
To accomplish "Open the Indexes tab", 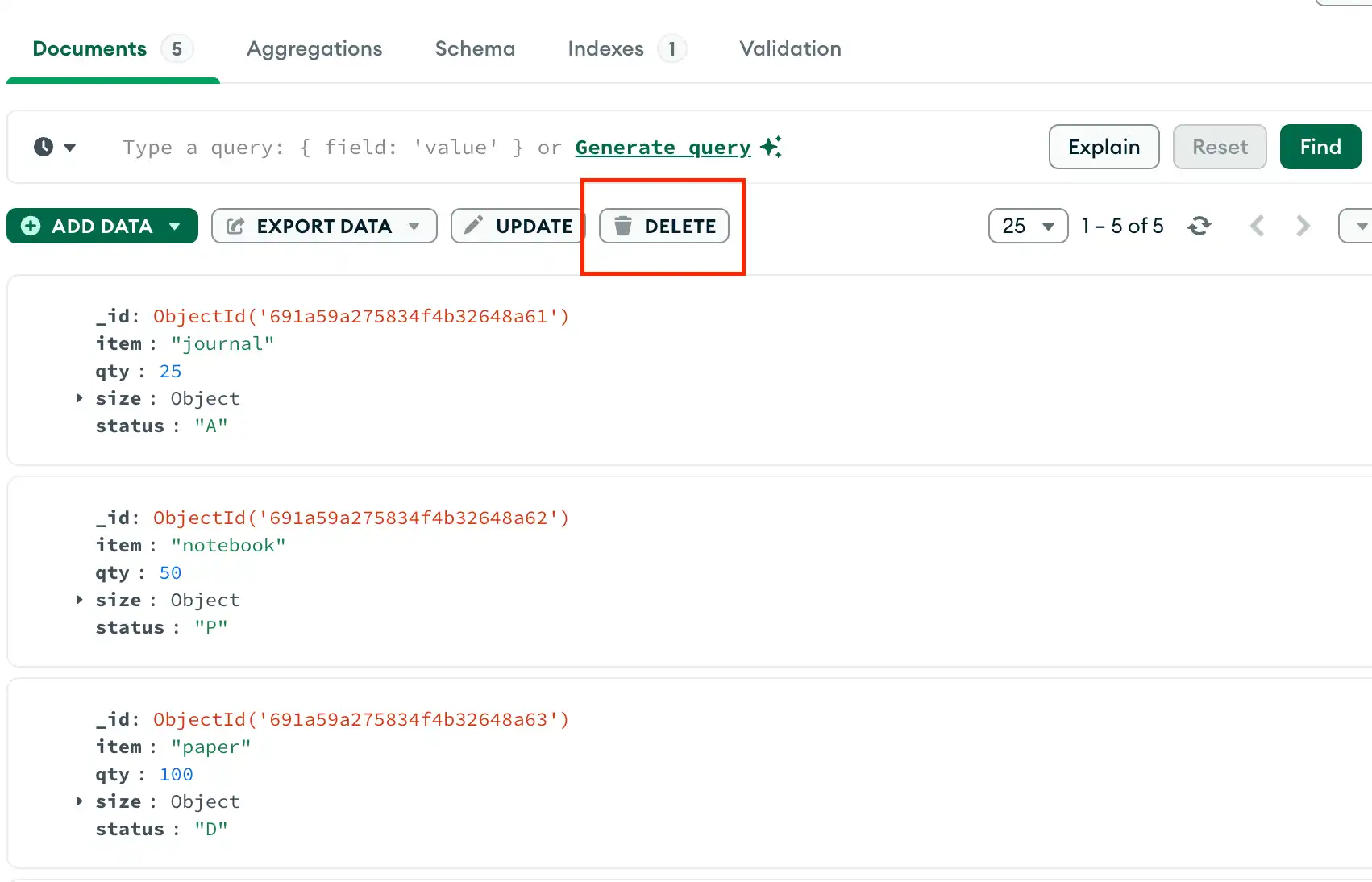I will coord(605,48).
